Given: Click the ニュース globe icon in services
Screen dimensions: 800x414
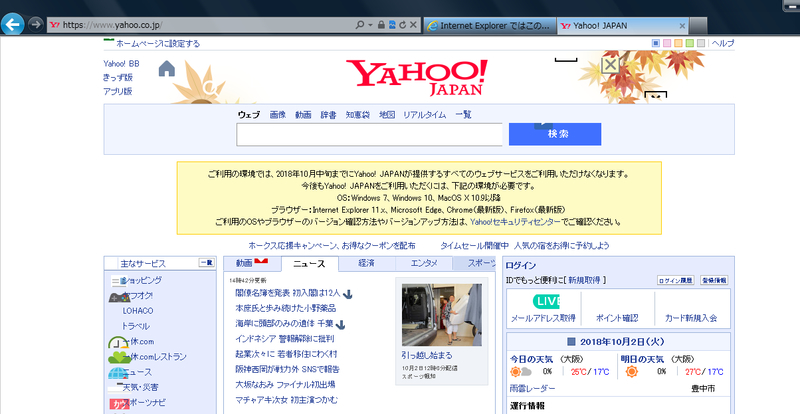Looking at the screenshot, I should (x=116, y=373).
